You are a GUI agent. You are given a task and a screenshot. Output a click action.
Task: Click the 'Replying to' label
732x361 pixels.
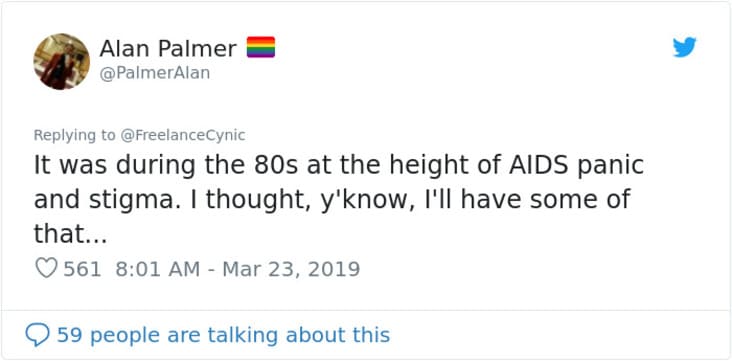pyautogui.click(x=75, y=135)
